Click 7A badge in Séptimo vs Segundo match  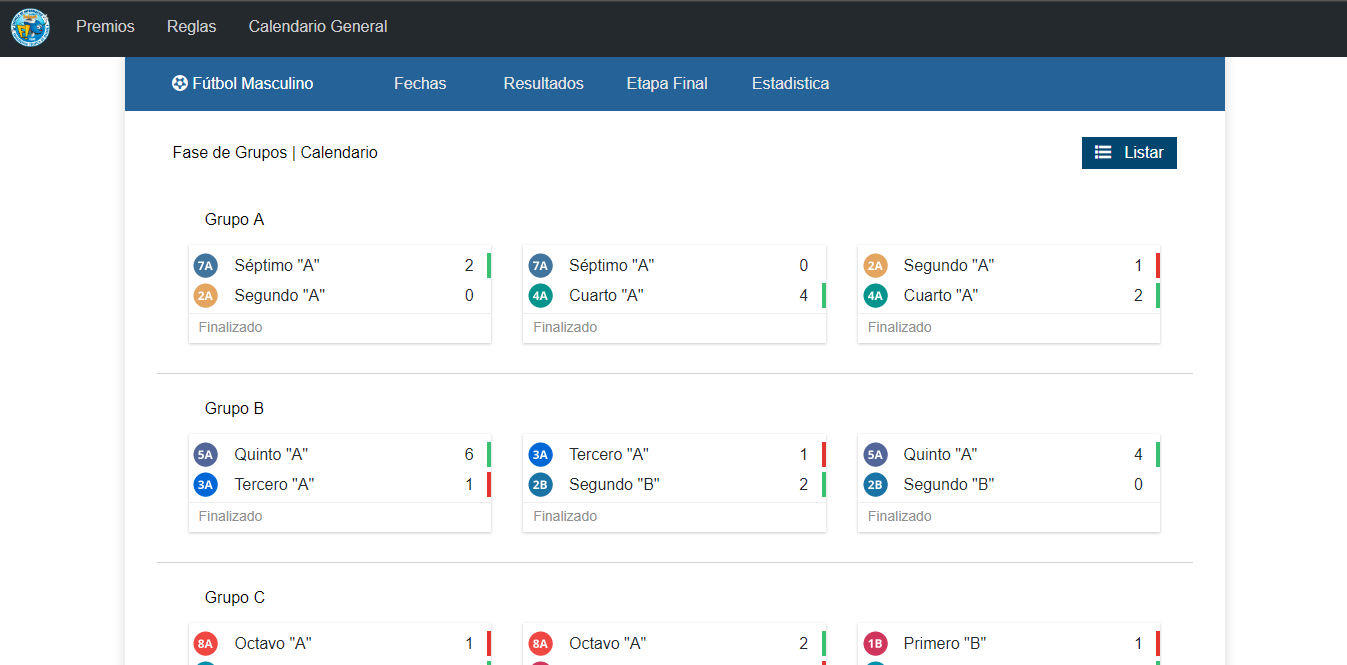(x=206, y=266)
